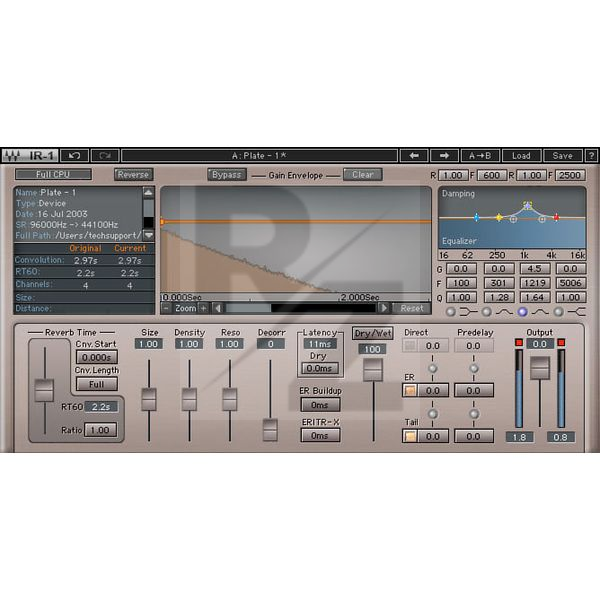The width and height of the screenshot is (600, 600).
Task: Click the ER/TR-X 0ms field
Action: [320, 435]
